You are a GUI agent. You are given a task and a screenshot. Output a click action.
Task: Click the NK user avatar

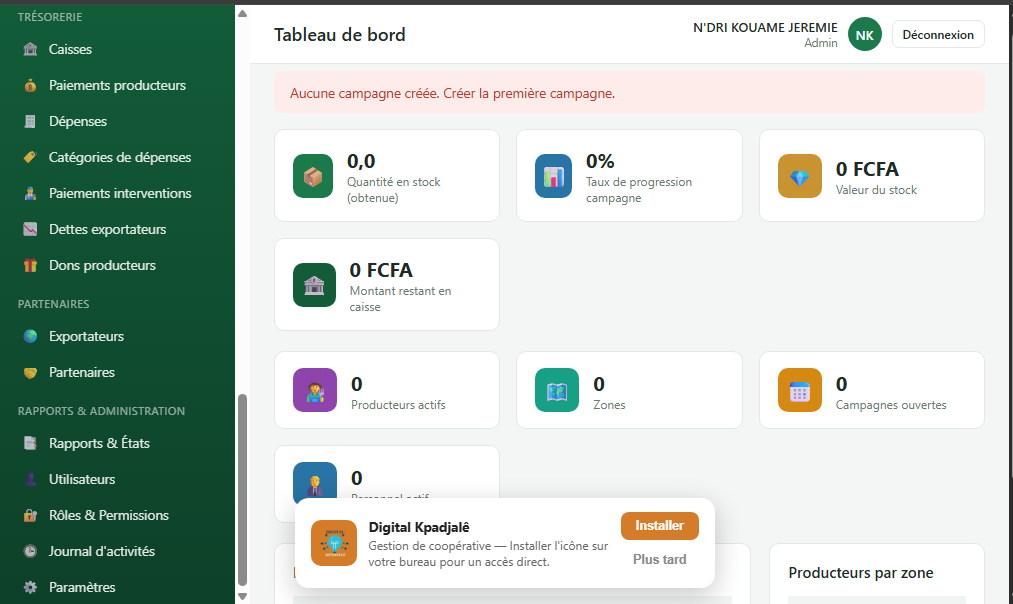point(864,35)
